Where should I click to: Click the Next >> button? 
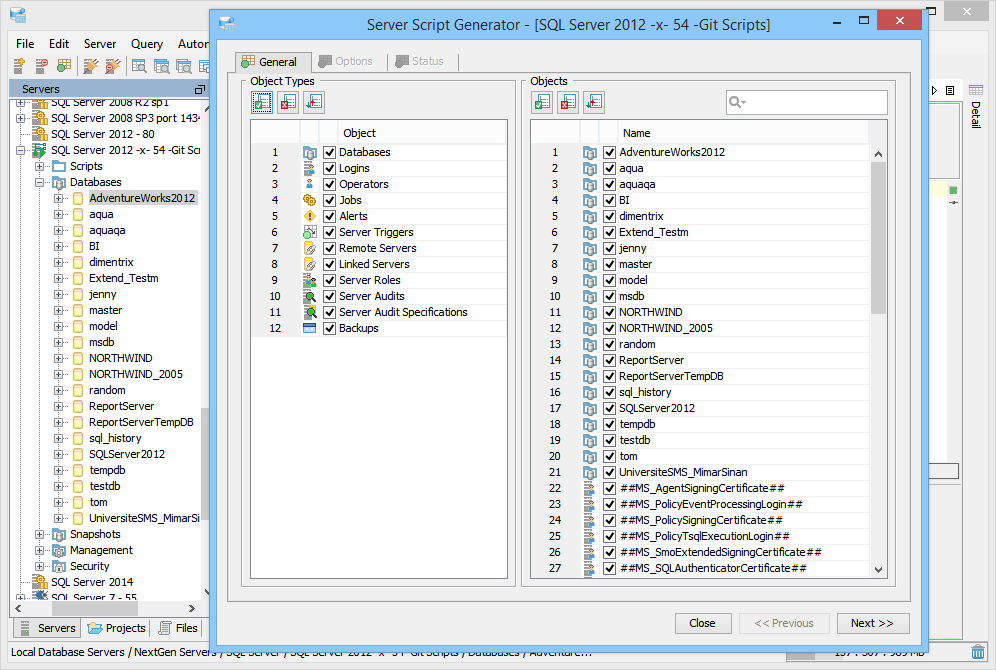click(x=873, y=623)
